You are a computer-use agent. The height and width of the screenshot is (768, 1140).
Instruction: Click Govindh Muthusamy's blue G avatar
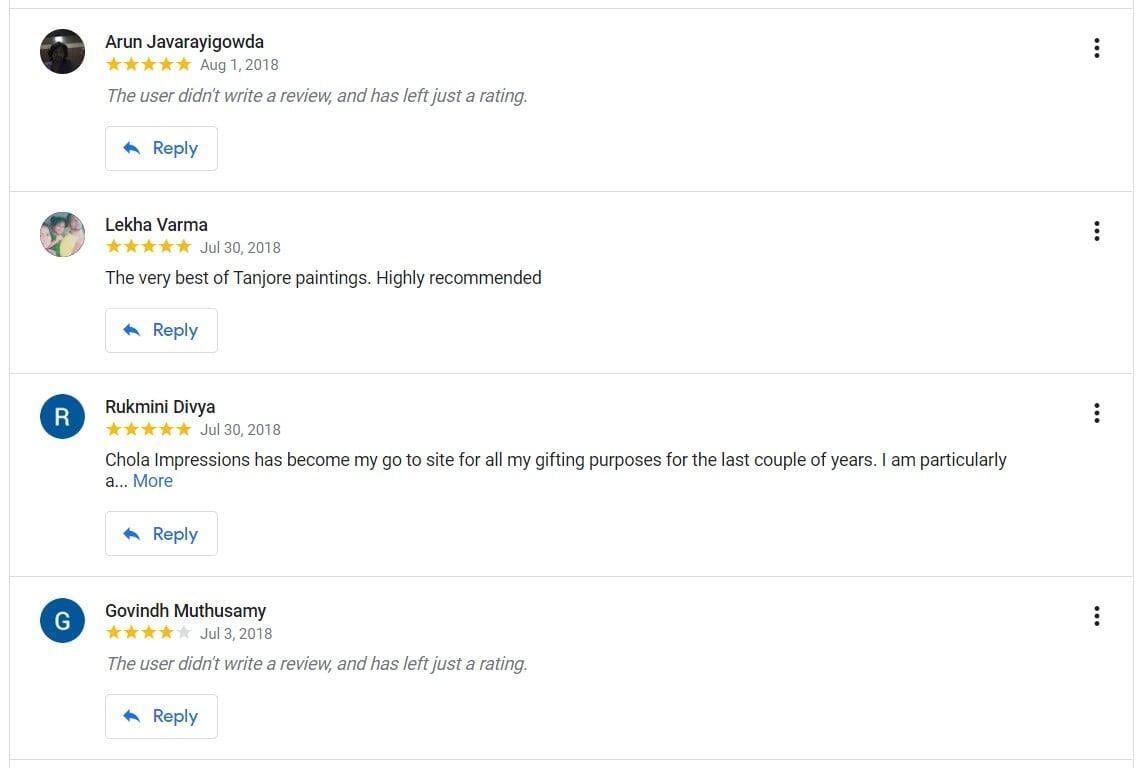click(x=62, y=620)
